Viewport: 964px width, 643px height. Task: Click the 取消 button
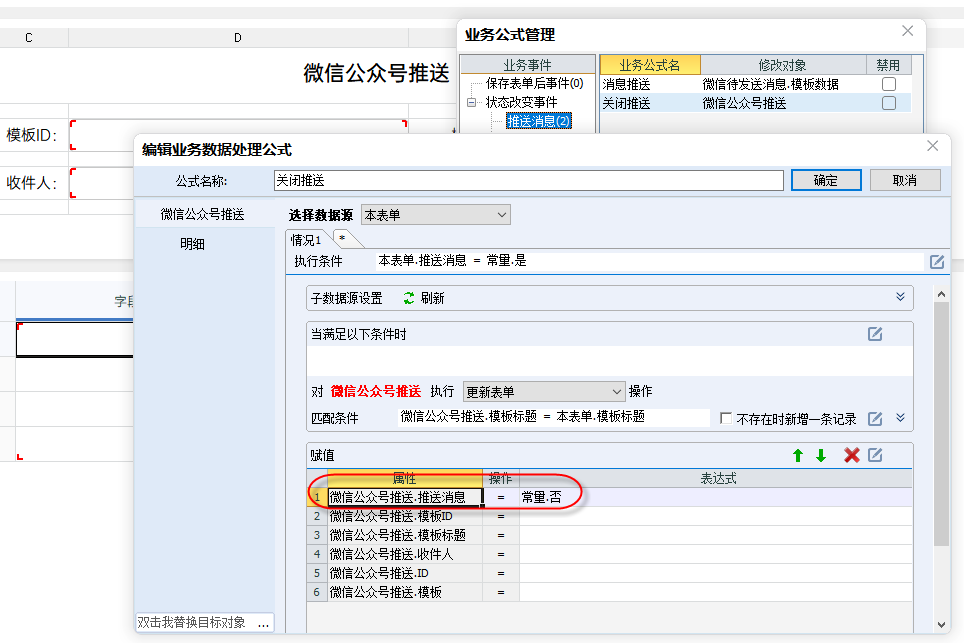coord(904,181)
